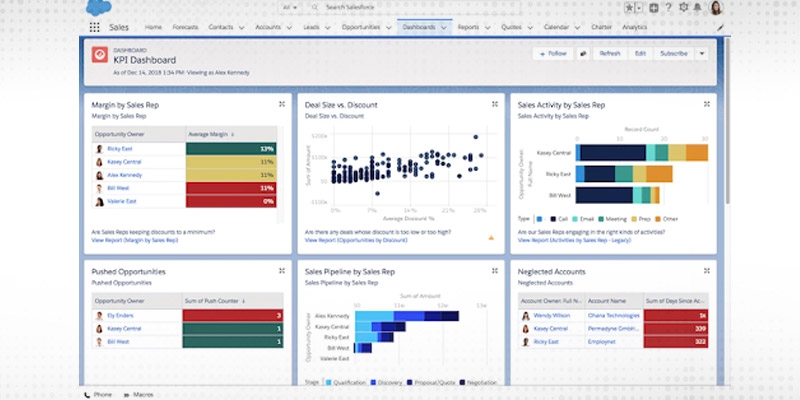Expand the Accounts tab chevron
The width and height of the screenshot is (800, 400).
pyautogui.click(x=289, y=28)
